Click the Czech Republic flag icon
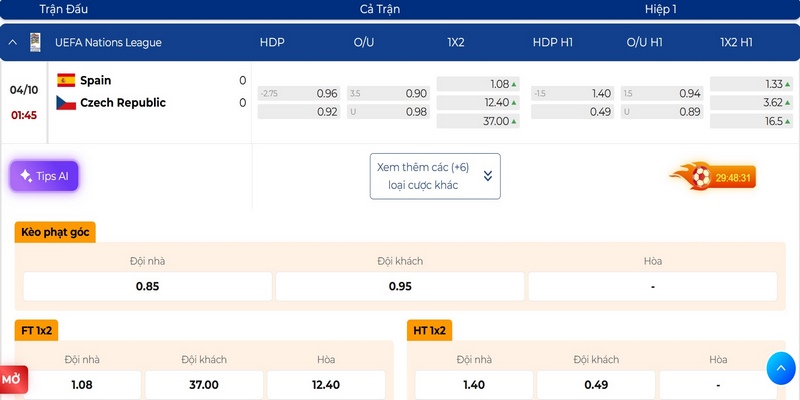 coord(66,103)
